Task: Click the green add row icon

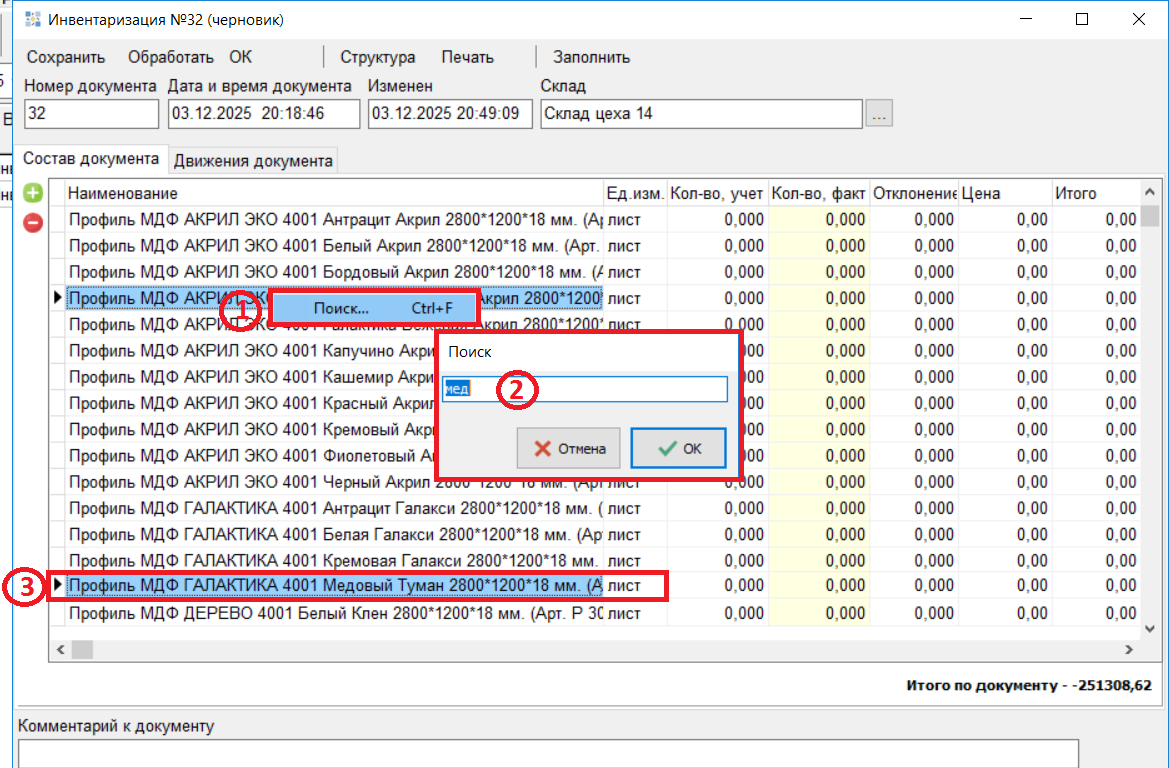Action: coord(33,193)
